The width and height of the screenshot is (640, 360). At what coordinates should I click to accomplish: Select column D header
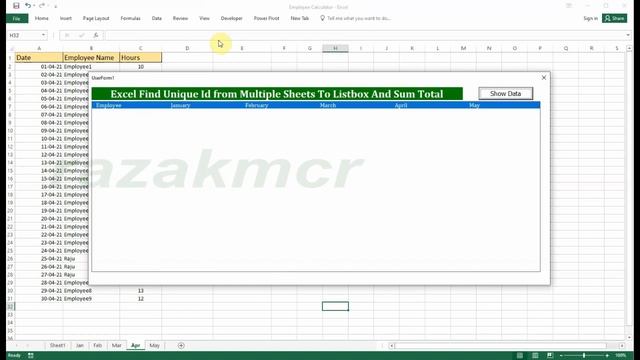187,48
